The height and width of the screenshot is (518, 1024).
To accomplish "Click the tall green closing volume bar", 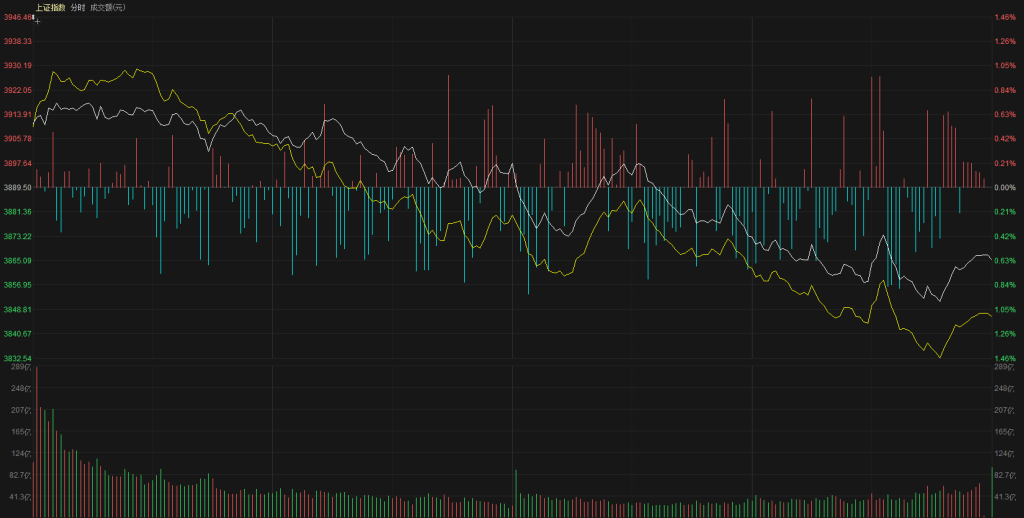I will click(992, 492).
